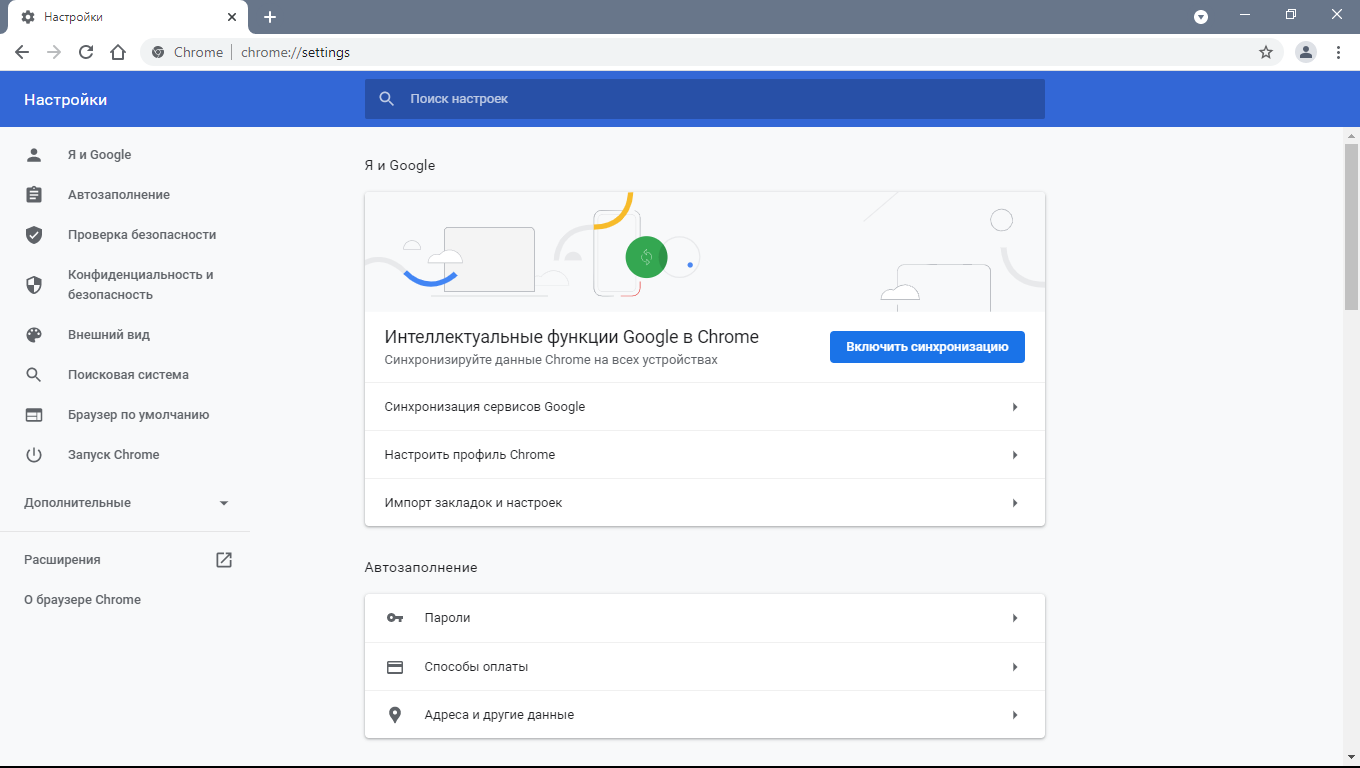This screenshot has width=1360, height=768.
Task: Click the power icon for Запуск Chrome
Action: (34, 455)
